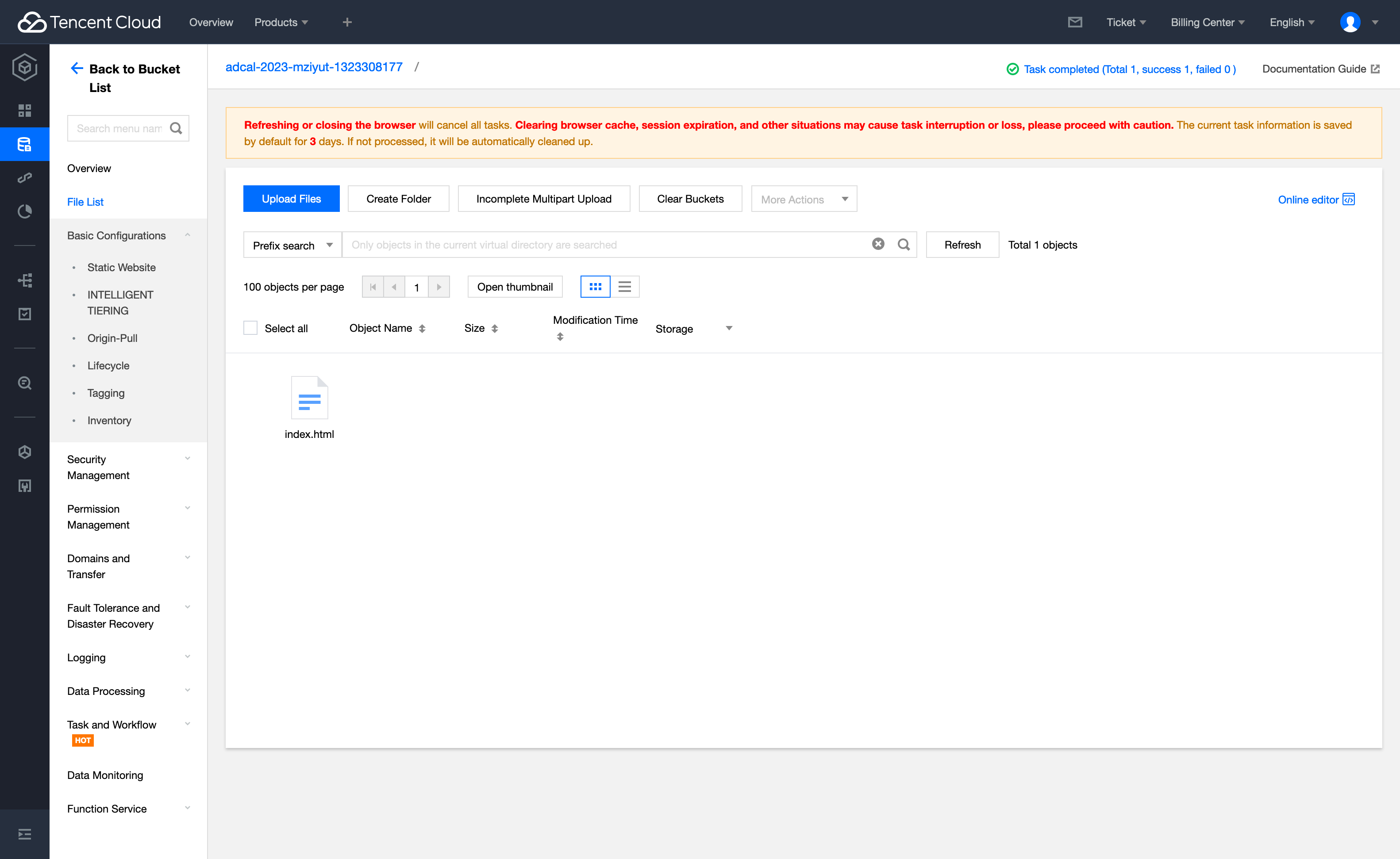Expand the Security Management section
This screenshot has height=859, width=1400.
(188, 459)
